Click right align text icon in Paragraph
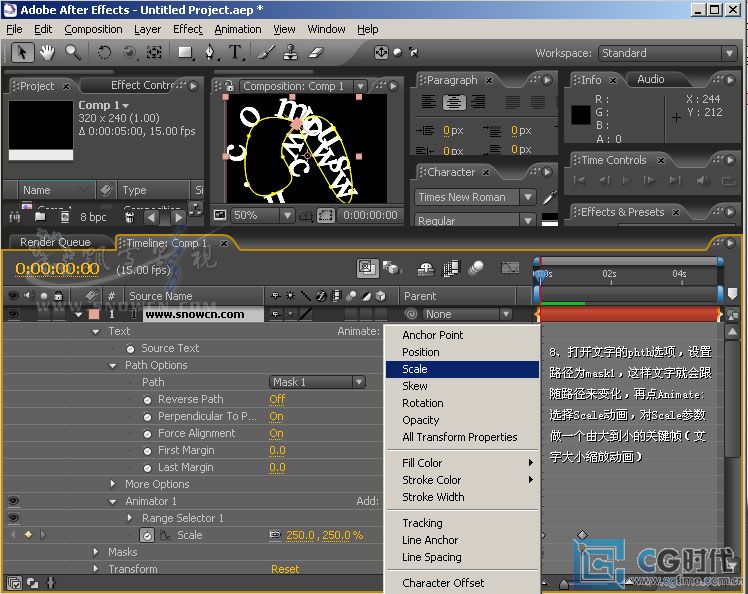The height and width of the screenshot is (594, 748). [x=478, y=102]
